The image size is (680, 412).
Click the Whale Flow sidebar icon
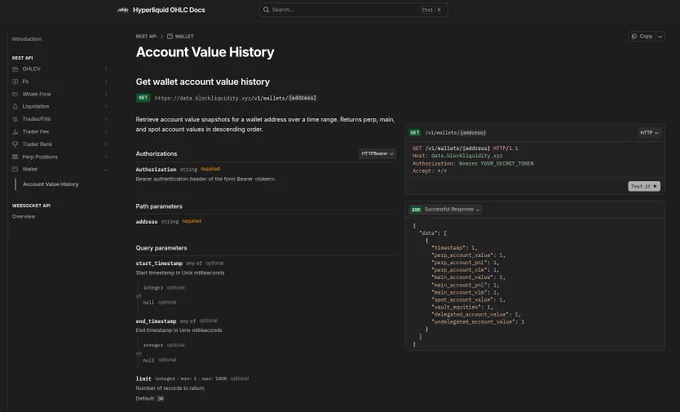15,94
